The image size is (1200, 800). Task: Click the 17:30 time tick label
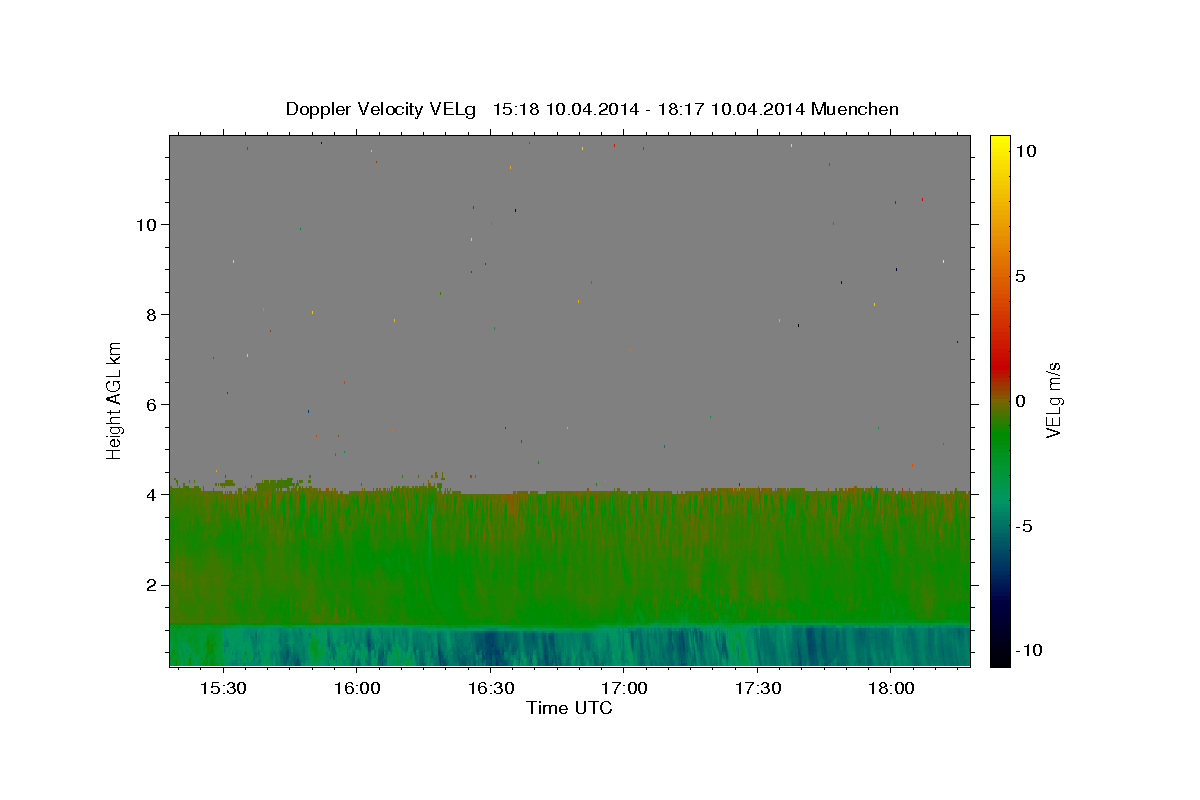757,689
